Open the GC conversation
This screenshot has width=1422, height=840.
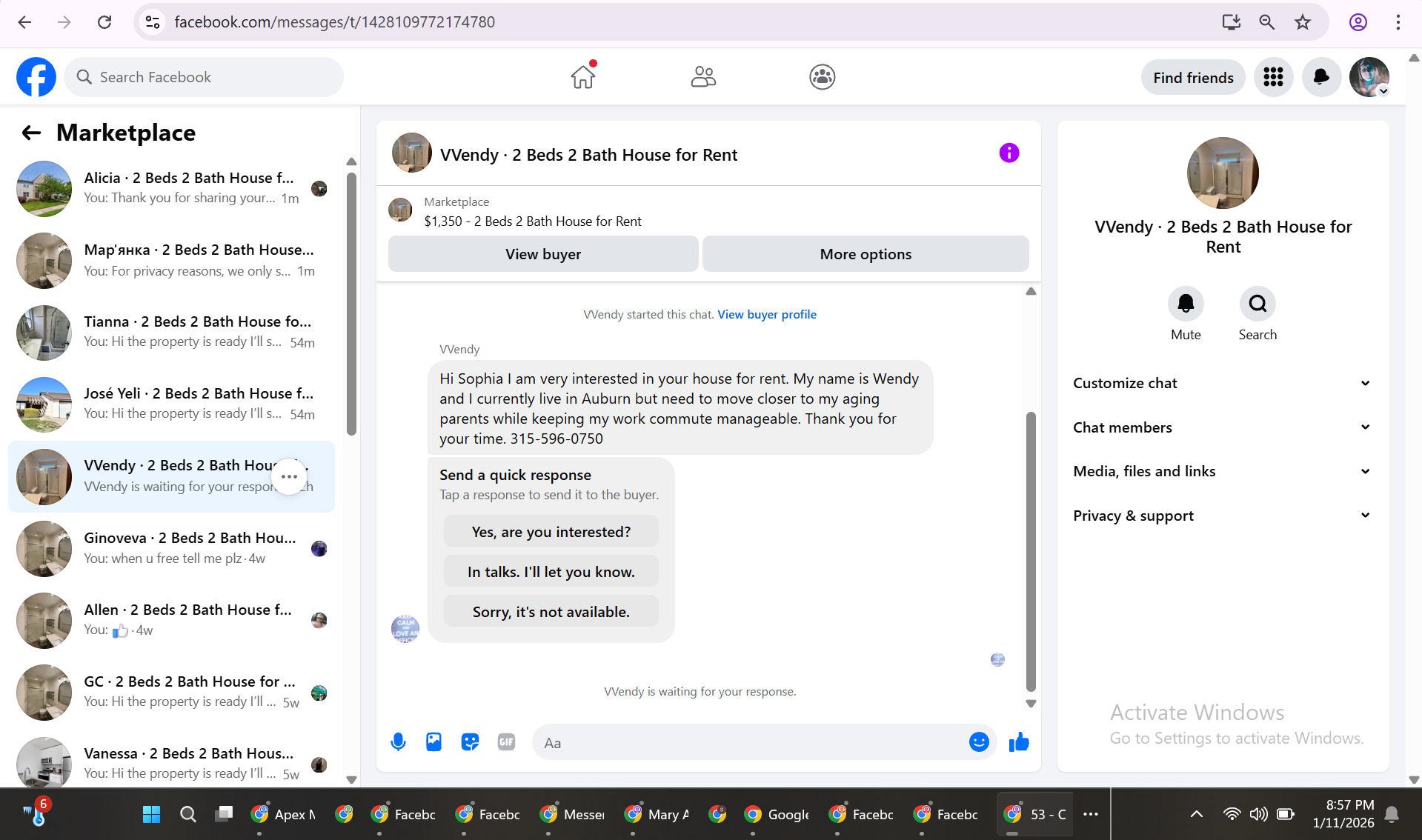[172, 692]
